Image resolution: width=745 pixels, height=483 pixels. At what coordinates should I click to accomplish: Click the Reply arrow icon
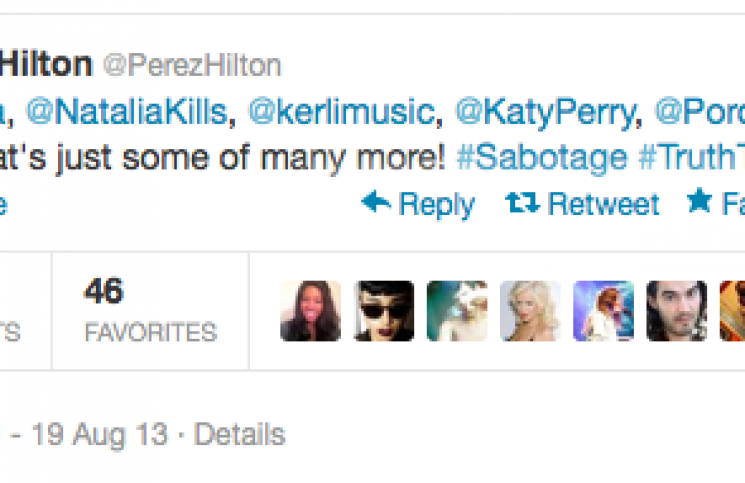click(375, 203)
